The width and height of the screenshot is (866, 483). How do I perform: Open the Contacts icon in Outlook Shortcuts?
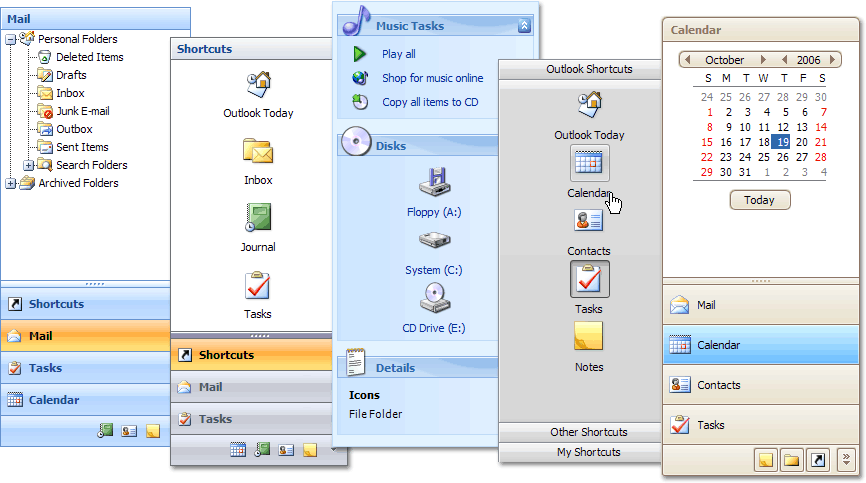pos(589,221)
